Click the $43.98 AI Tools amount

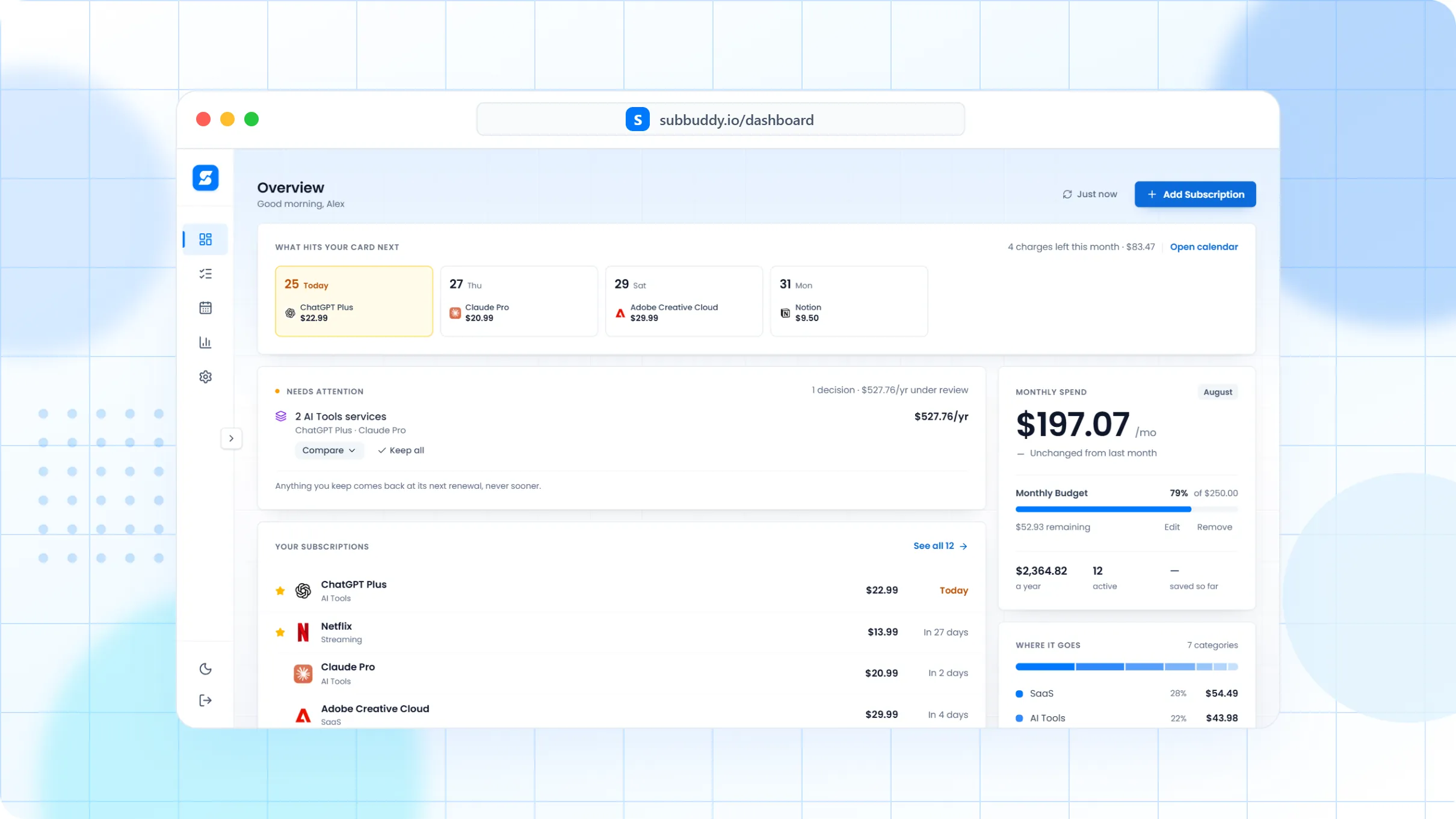(x=1222, y=718)
